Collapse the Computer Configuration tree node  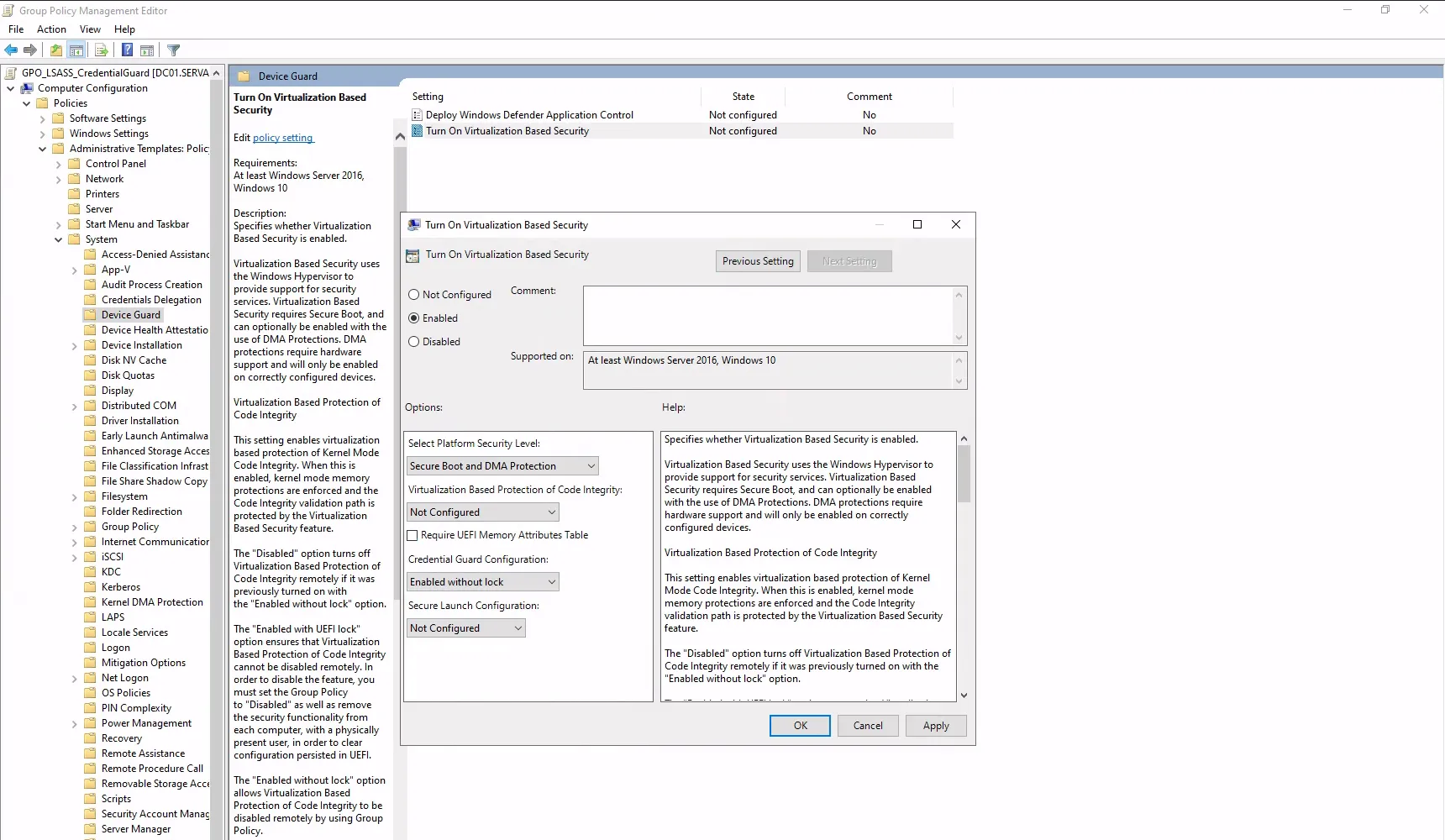point(10,88)
